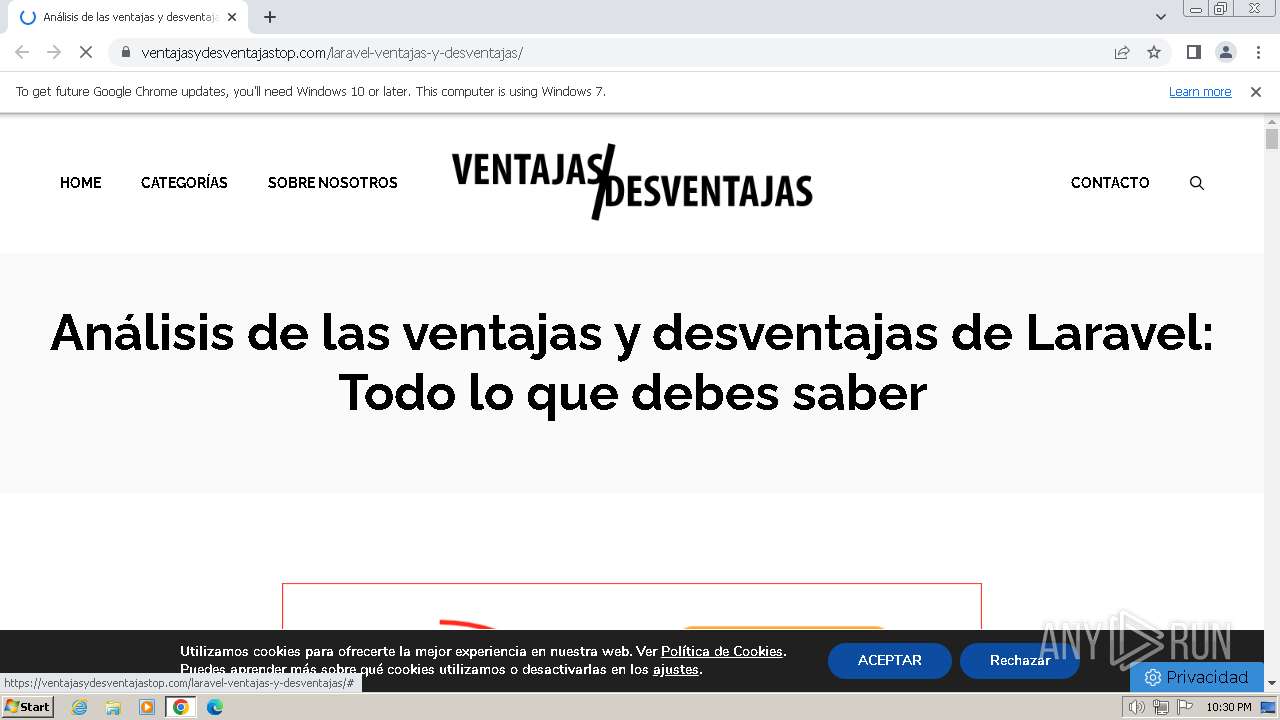Click the vertical scrollbar thumb
This screenshot has width=1280, height=720.
pos(1272,139)
